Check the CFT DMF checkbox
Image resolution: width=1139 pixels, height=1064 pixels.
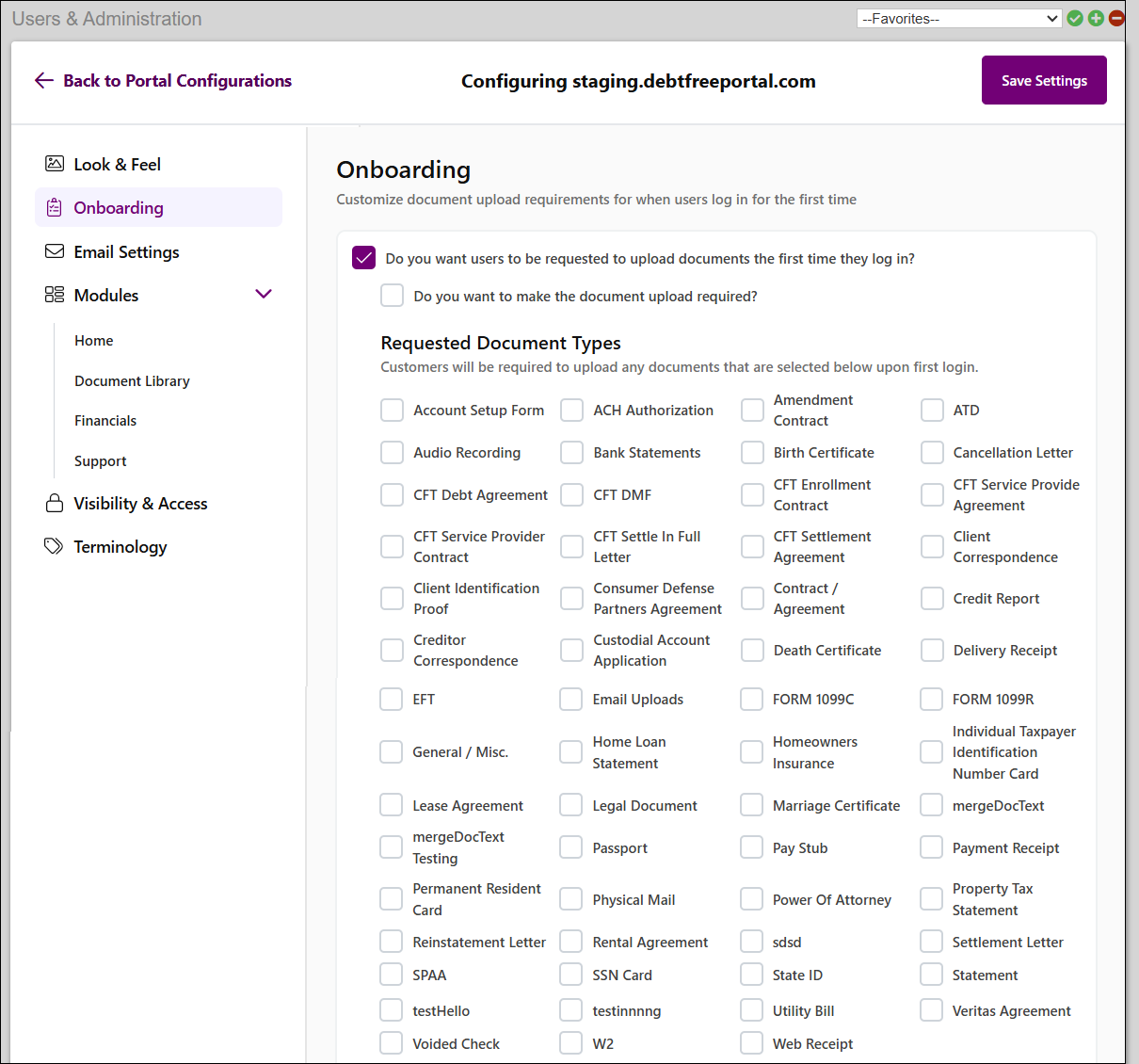pos(572,495)
